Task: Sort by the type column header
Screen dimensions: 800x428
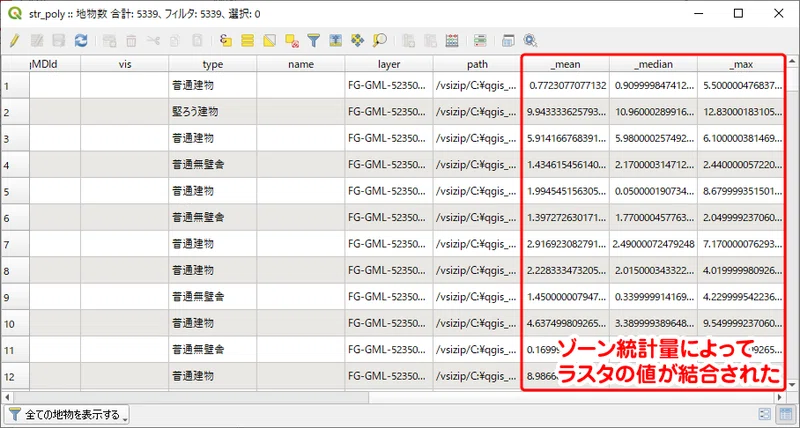Action: (213, 64)
